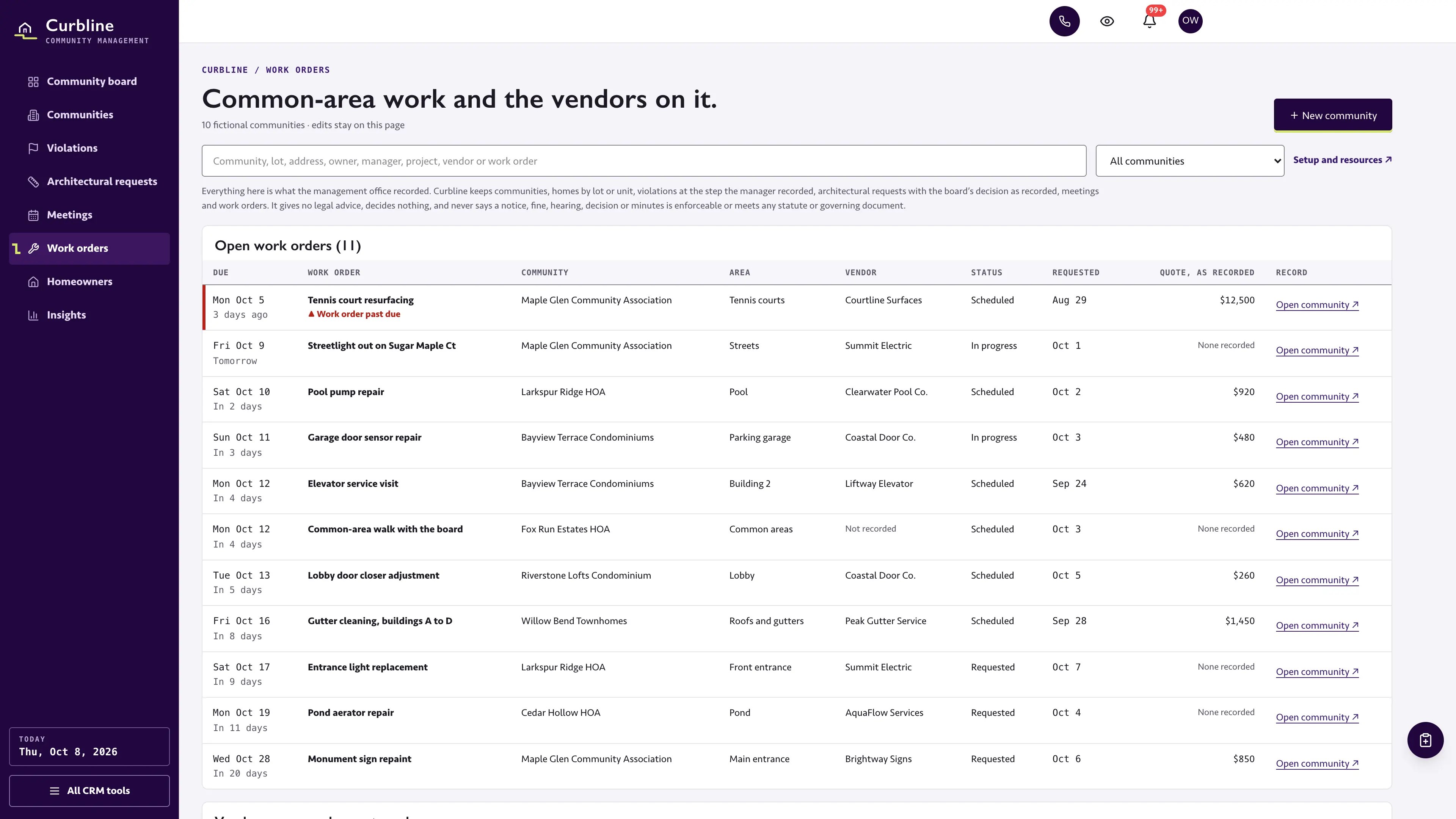1456x819 pixels.
Task: Open community link for Gutter cleaning row
Action: click(x=1317, y=626)
